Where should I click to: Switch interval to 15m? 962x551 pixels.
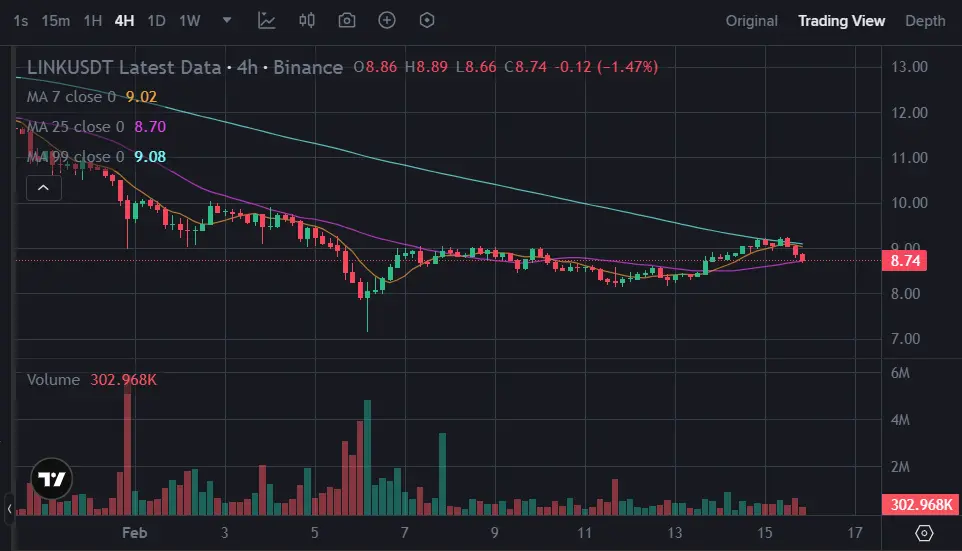click(x=56, y=20)
